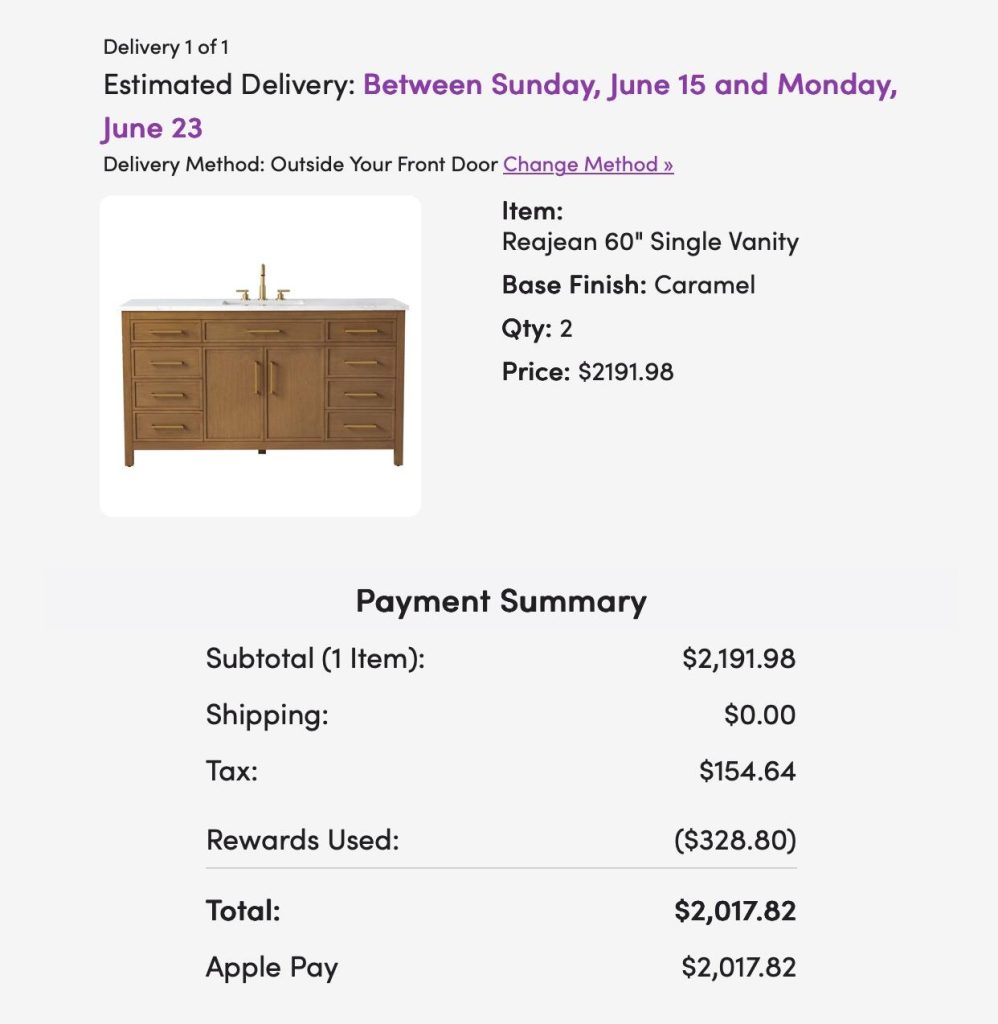The image size is (998, 1024).
Task: Click the Payment Summary heading
Action: 501,601
